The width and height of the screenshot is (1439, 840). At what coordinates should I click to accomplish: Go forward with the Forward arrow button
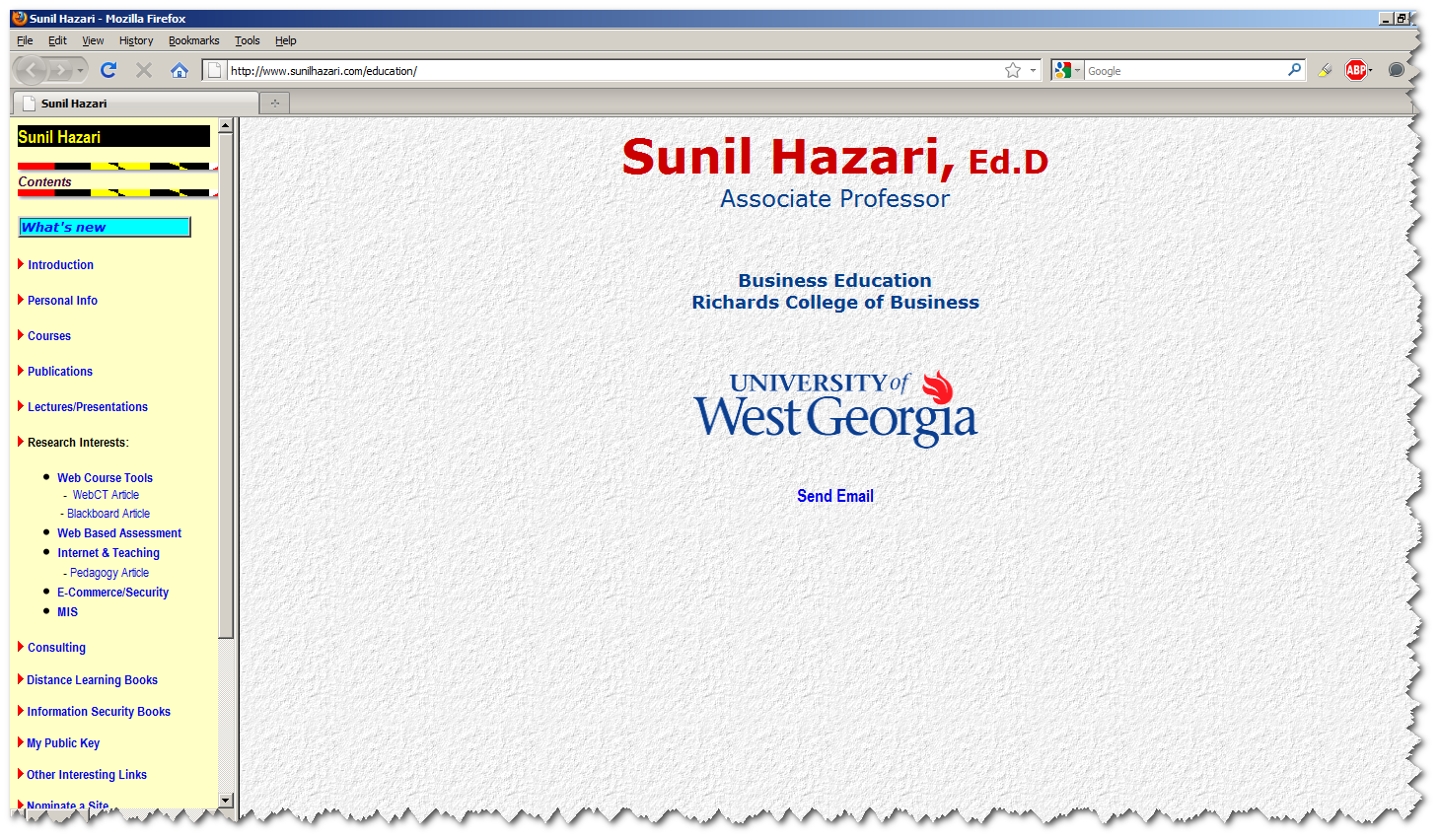coord(62,70)
